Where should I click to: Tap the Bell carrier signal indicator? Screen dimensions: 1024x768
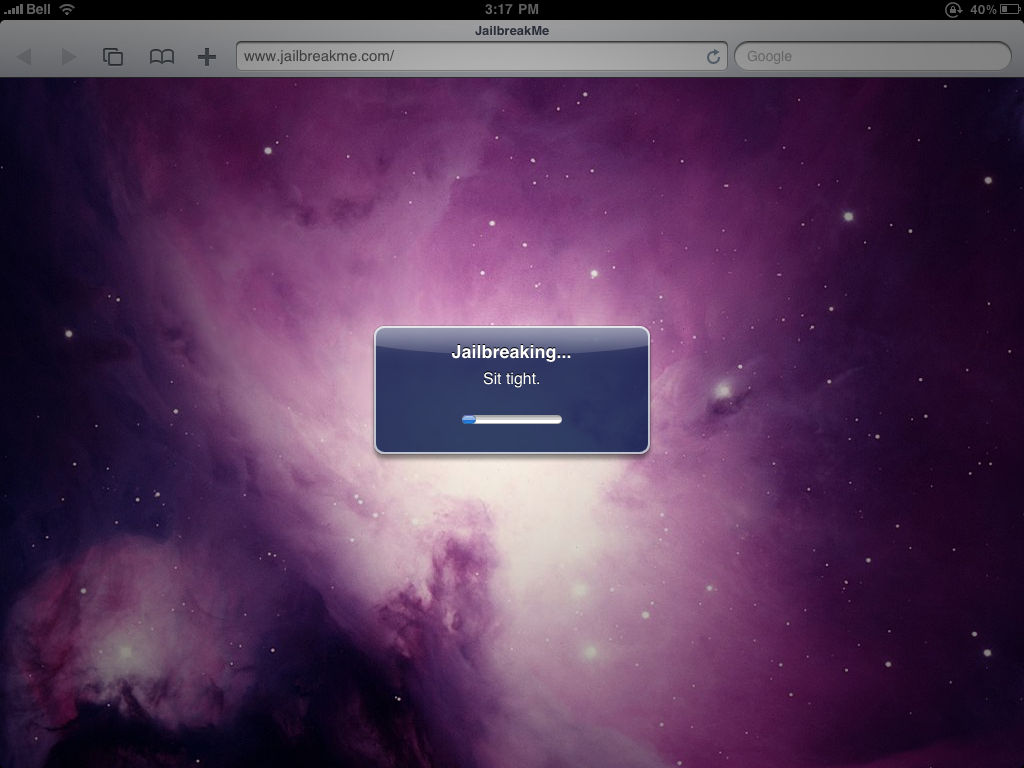(x=27, y=9)
